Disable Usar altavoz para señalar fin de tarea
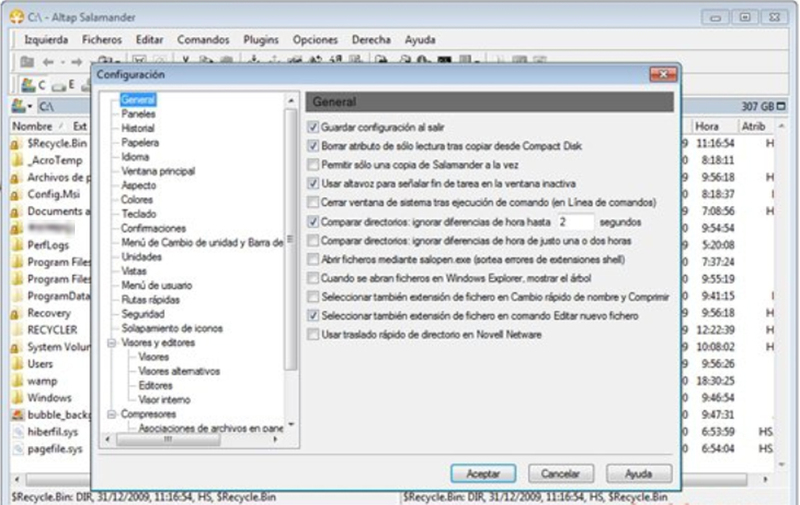Image resolution: width=800 pixels, height=505 pixels. 313,184
